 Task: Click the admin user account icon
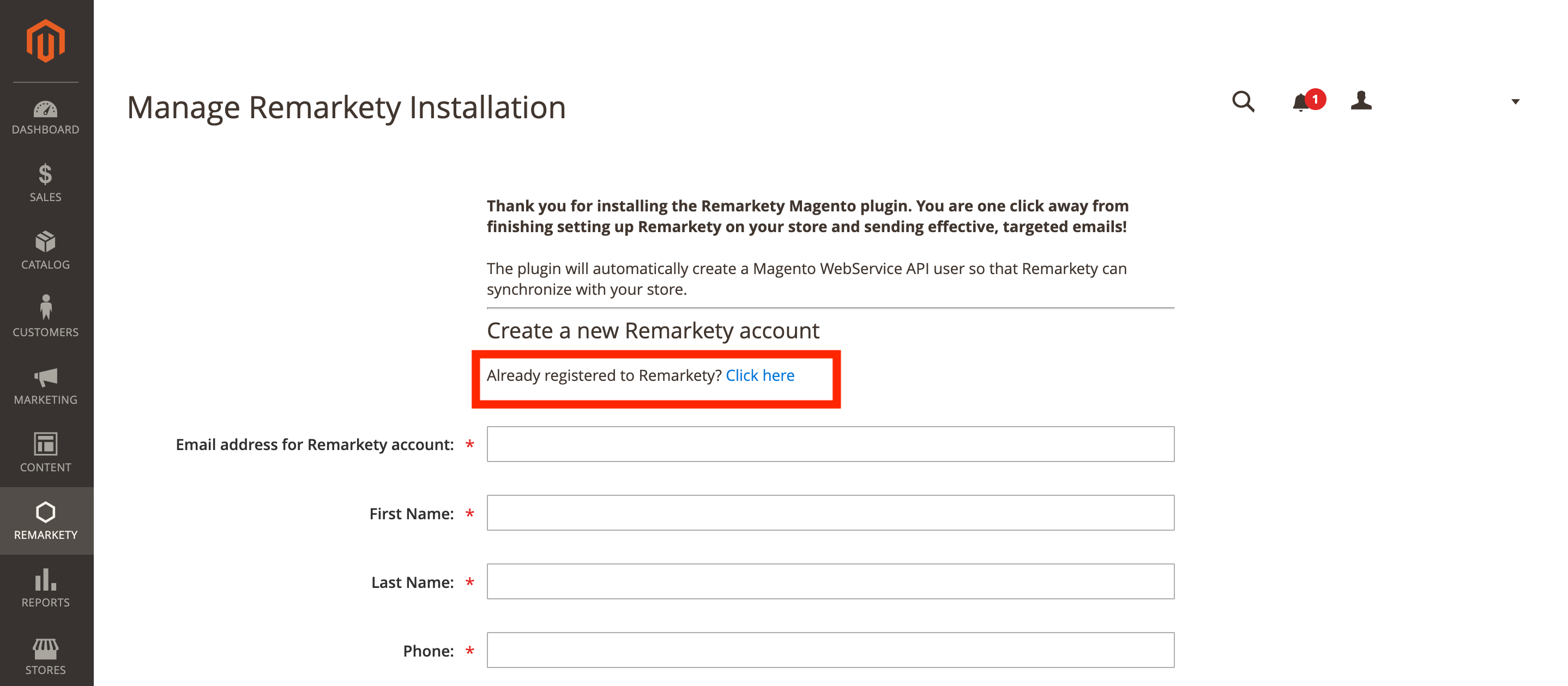pos(1361,100)
